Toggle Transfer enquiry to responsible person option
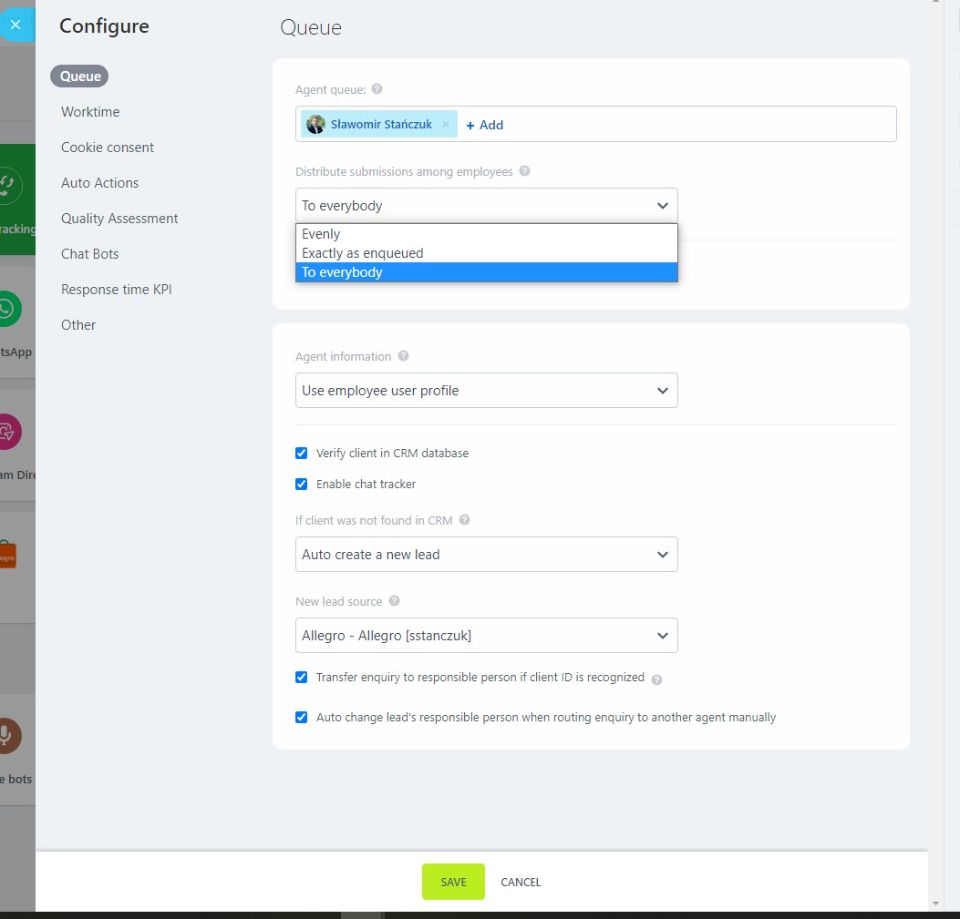 301,676
